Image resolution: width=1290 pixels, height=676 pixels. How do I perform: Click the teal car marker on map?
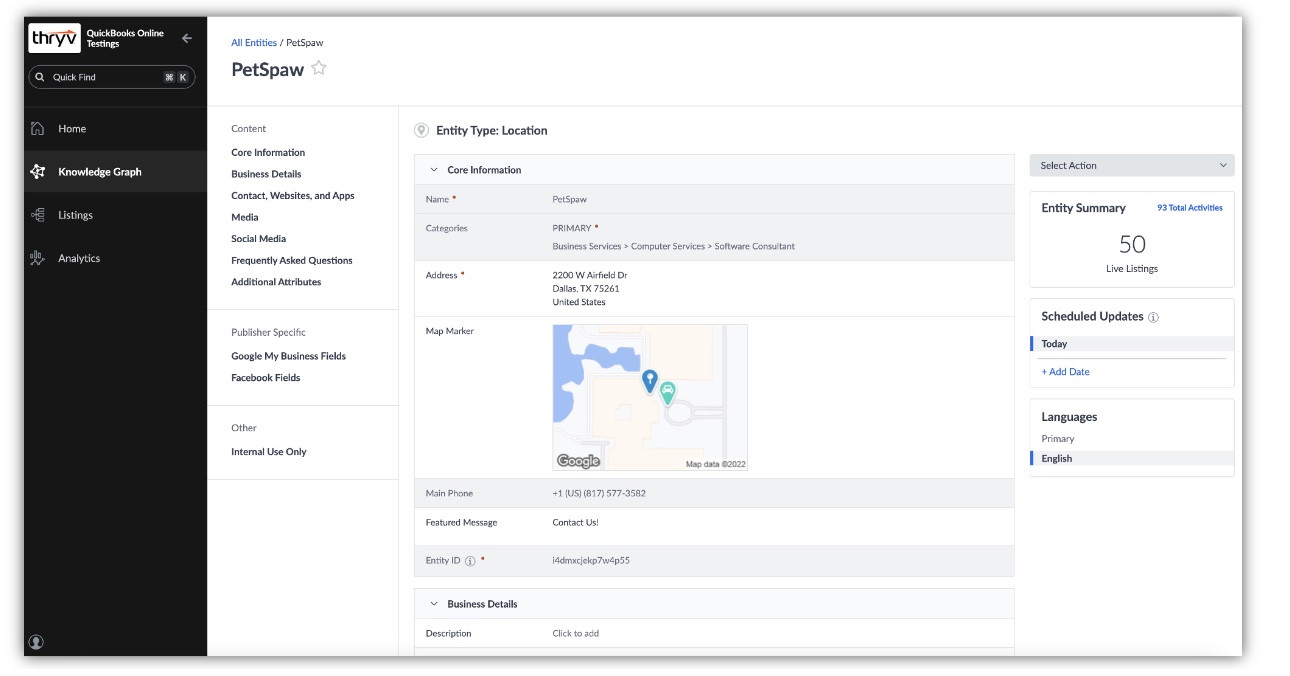point(668,394)
